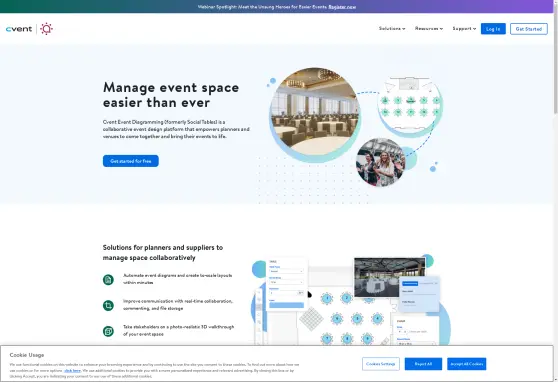Expand the Resources dropdown menu
The image size is (558, 382).
[x=429, y=28]
